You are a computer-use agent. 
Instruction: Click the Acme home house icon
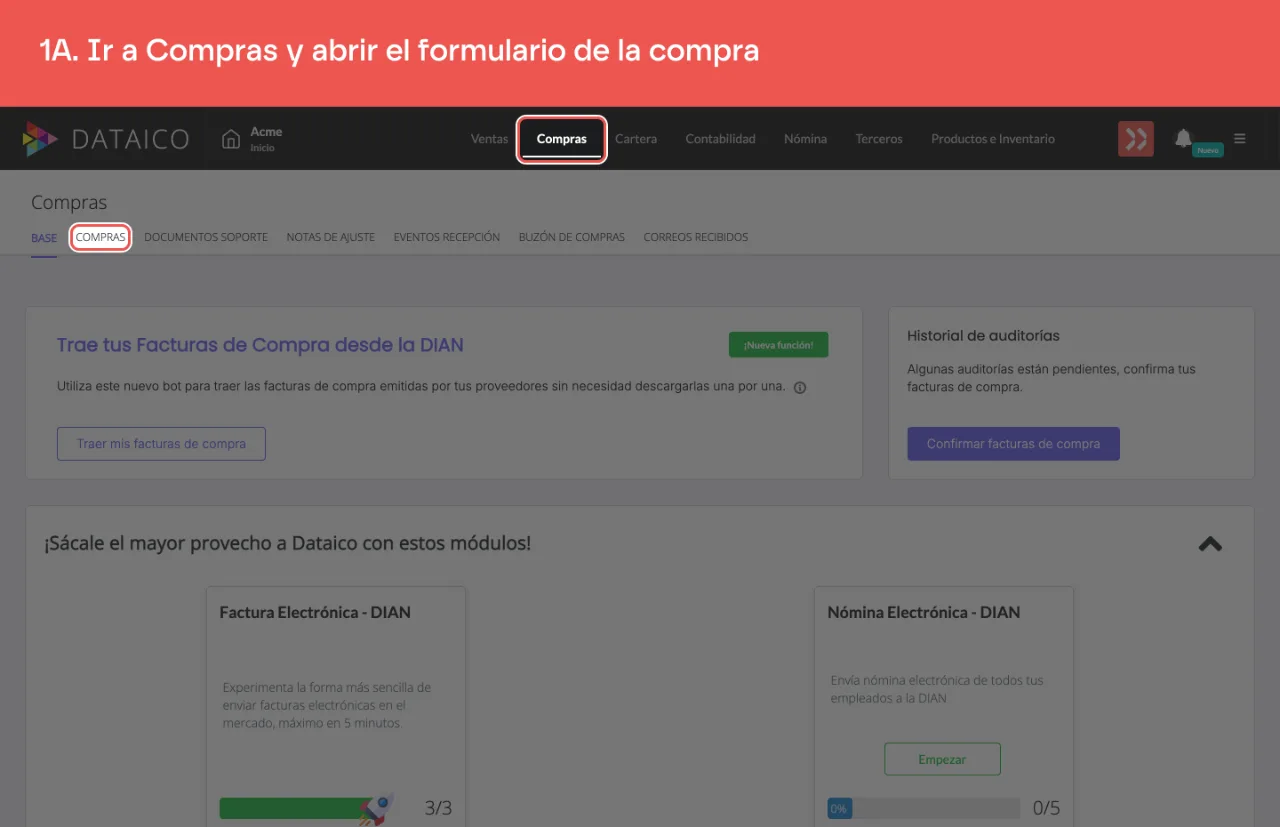231,139
